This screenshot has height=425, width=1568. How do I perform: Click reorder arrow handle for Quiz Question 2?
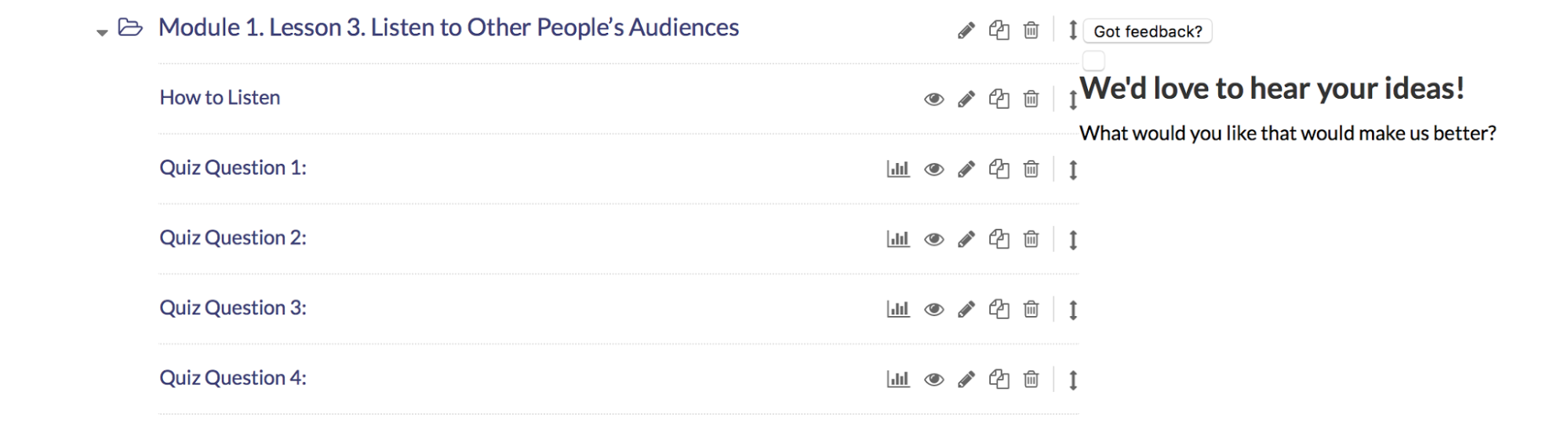click(x=1073, y=239)
